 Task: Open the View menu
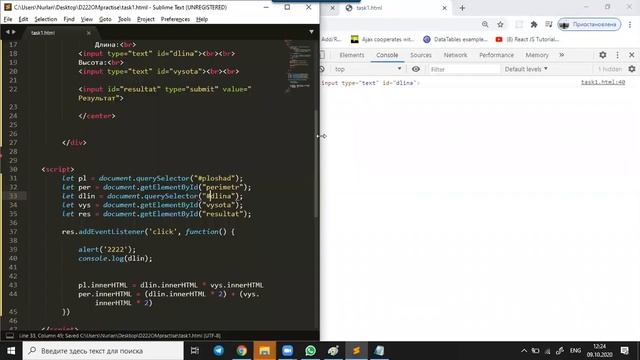point(87,19)
